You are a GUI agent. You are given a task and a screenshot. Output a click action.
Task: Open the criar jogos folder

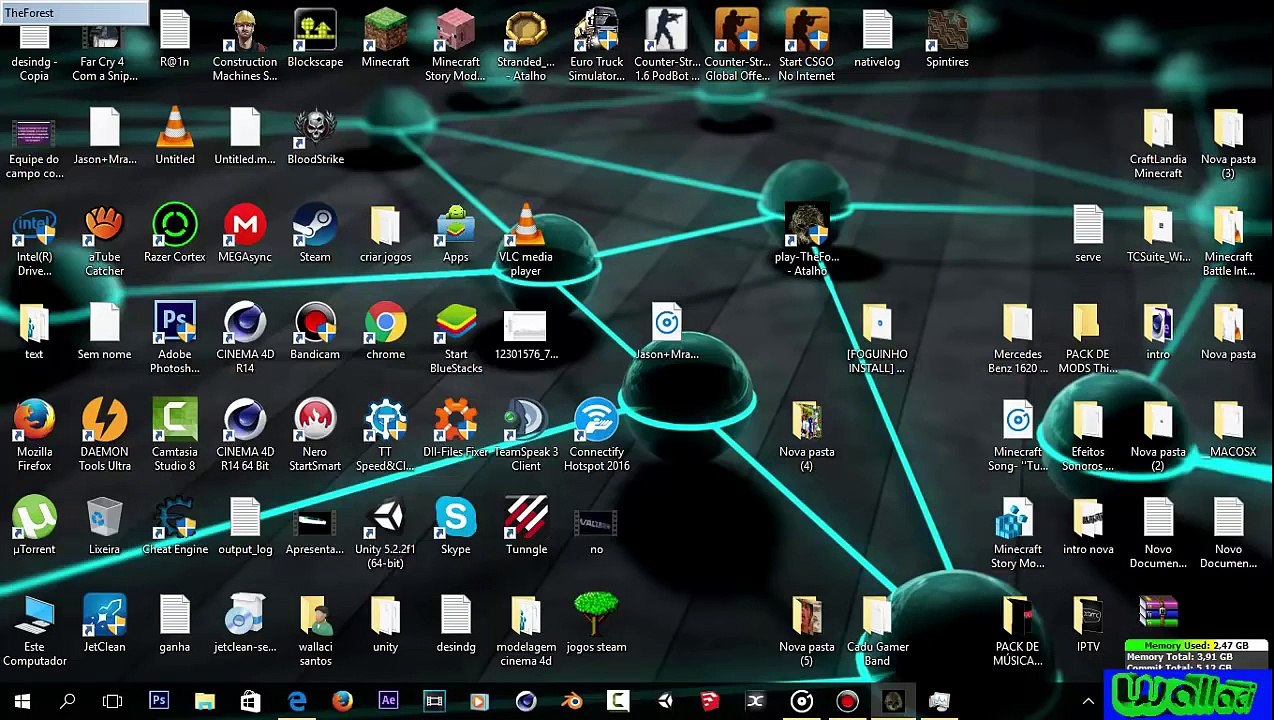point(385,235)
